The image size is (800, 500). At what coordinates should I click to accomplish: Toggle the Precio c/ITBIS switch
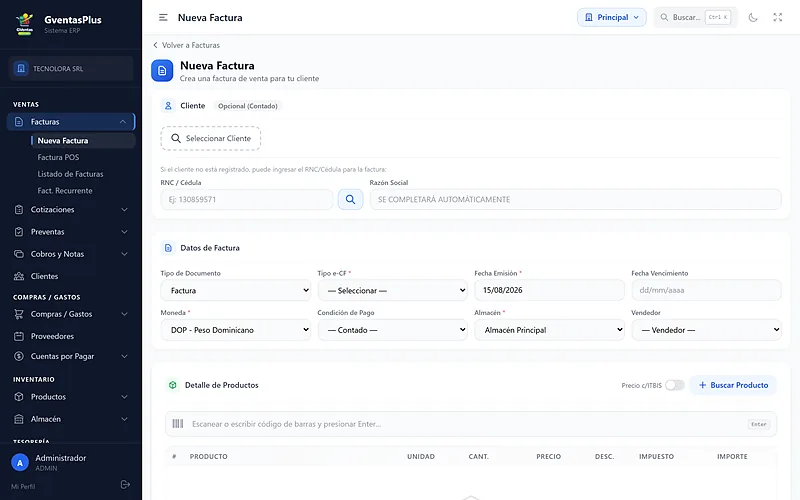point(674,385)
